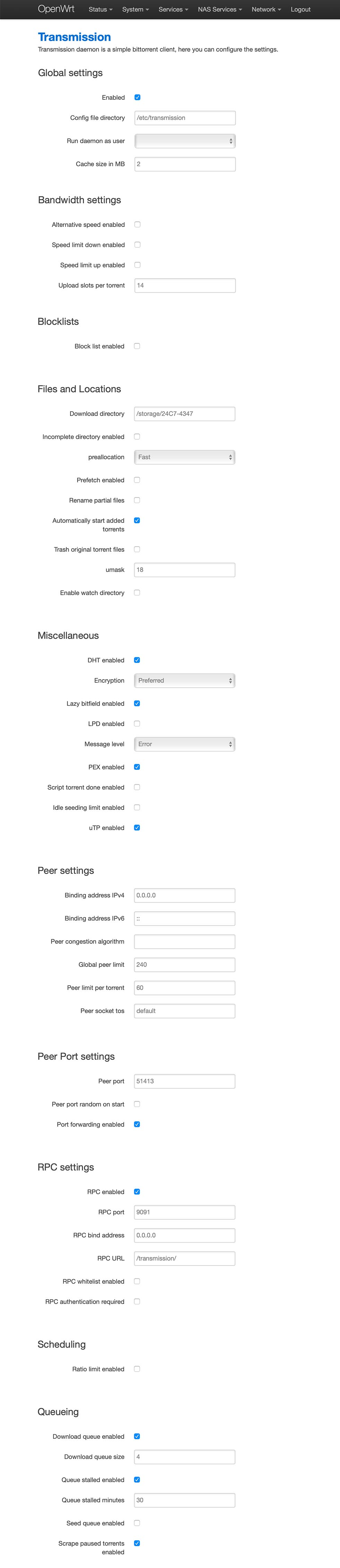Click the RPC port field

(185, 1212)
